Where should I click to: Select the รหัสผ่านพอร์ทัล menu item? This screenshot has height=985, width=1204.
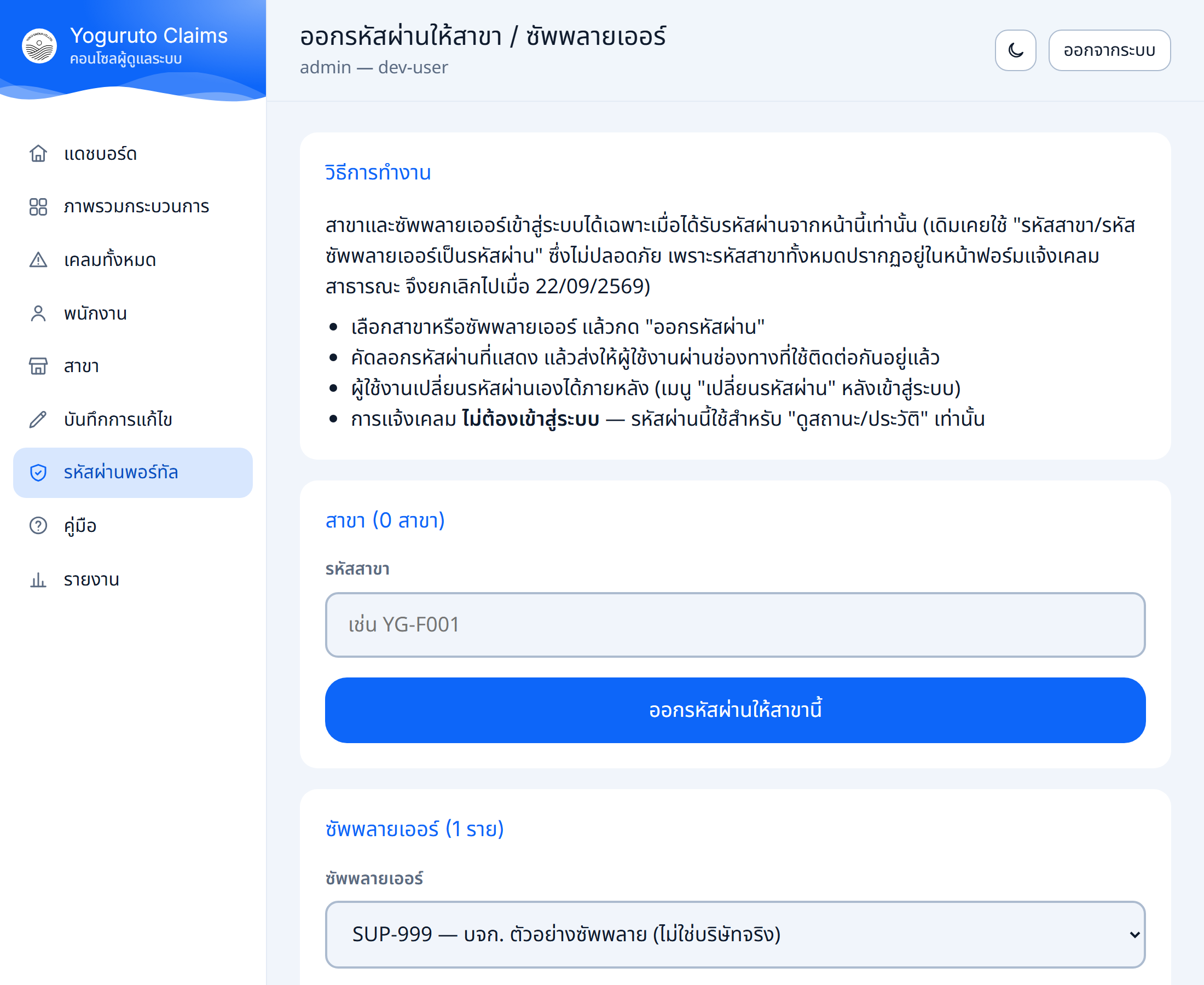point(133,473)
